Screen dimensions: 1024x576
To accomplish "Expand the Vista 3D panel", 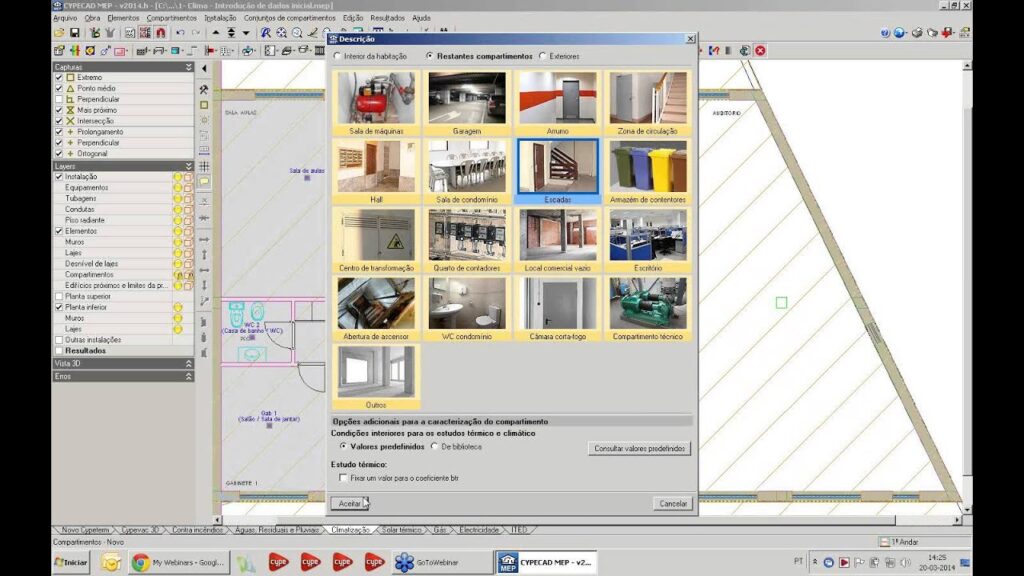I will point(188,364).
